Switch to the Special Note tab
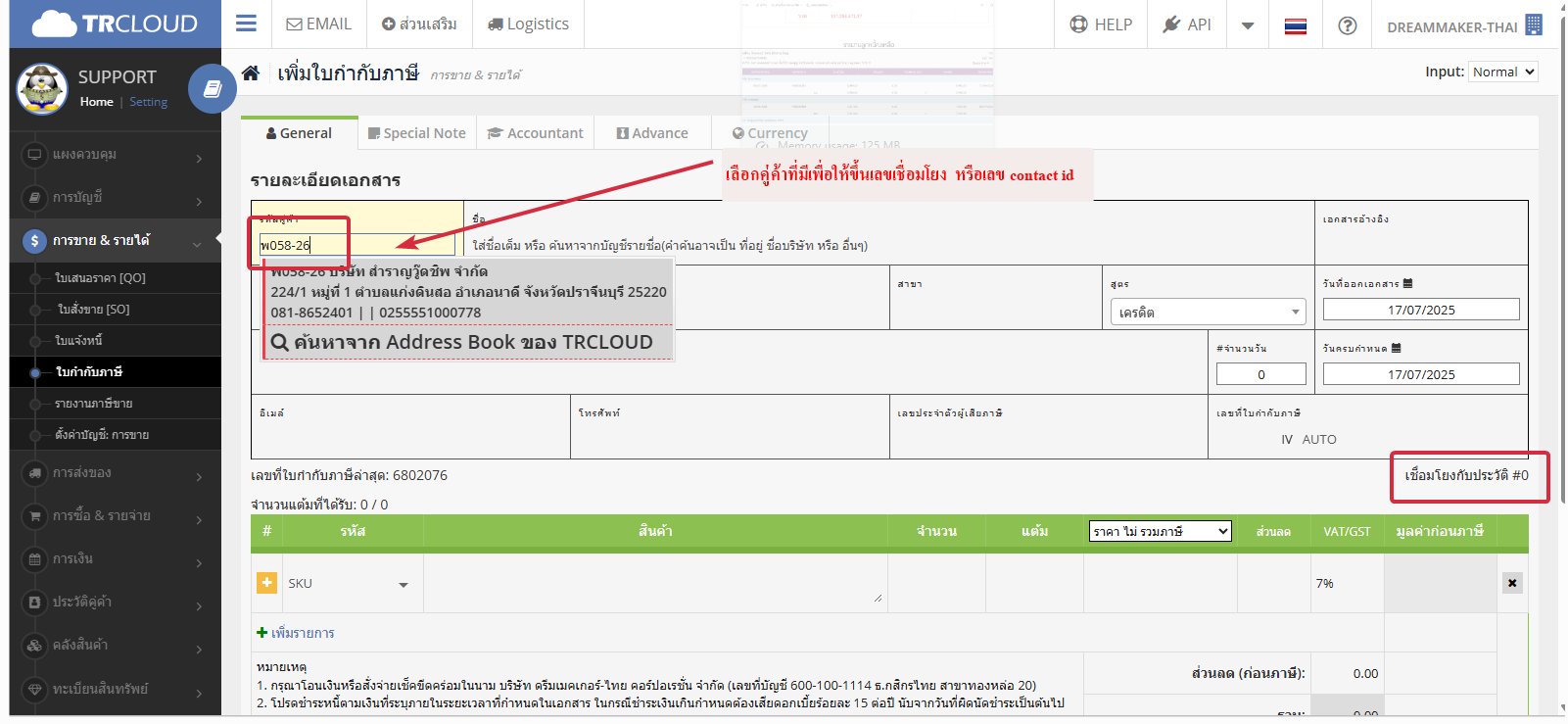Viewport: 1568px width, 724px height. [x=416, y=133]
